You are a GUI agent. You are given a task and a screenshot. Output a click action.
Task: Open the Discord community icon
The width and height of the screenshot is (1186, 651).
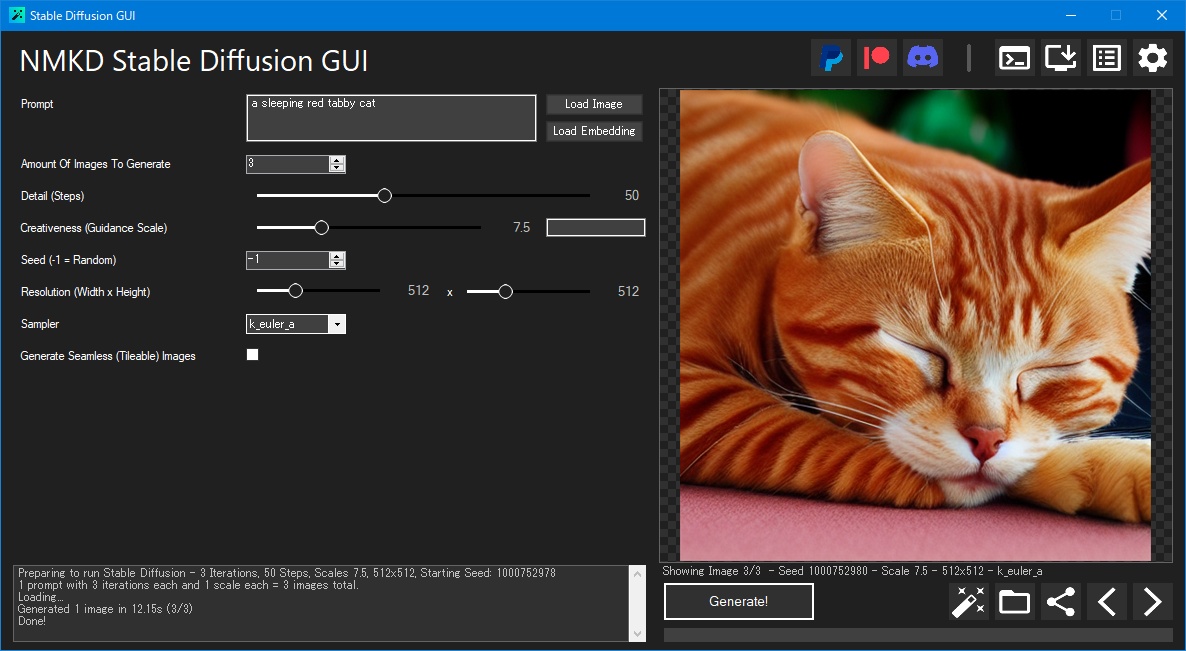pyautogui.click(x=922, y=57)
